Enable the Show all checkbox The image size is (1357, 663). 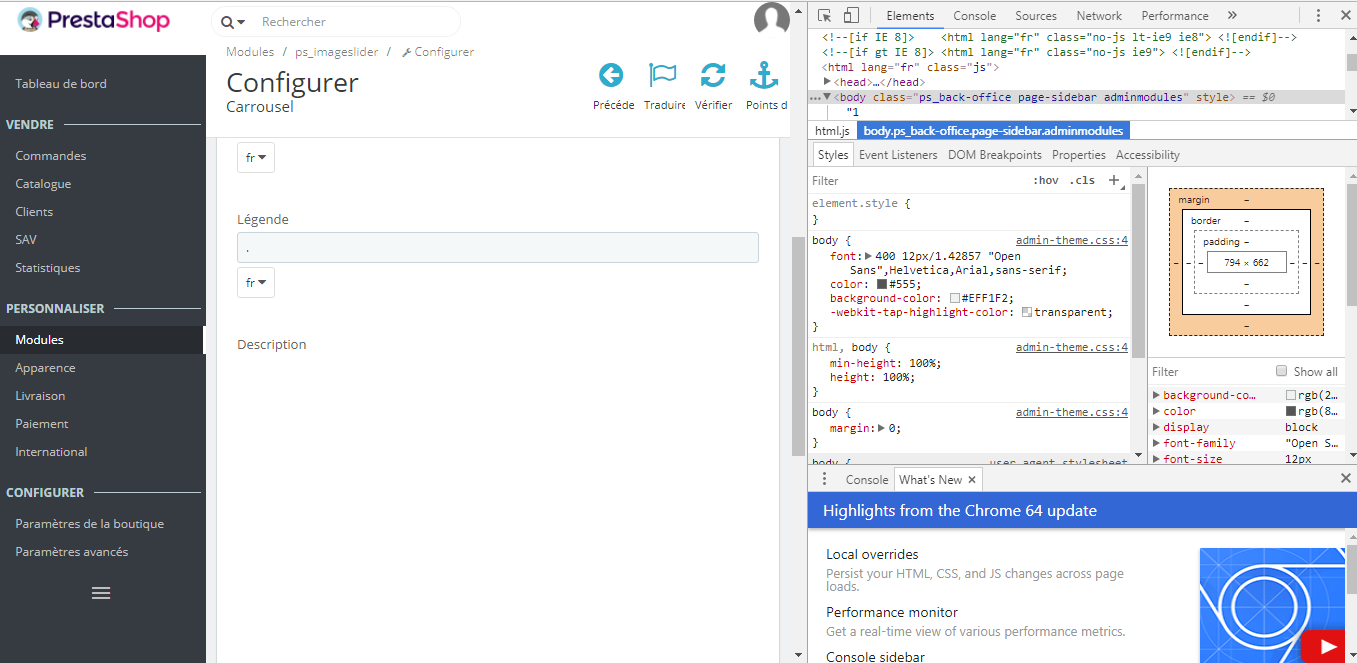1282,371
